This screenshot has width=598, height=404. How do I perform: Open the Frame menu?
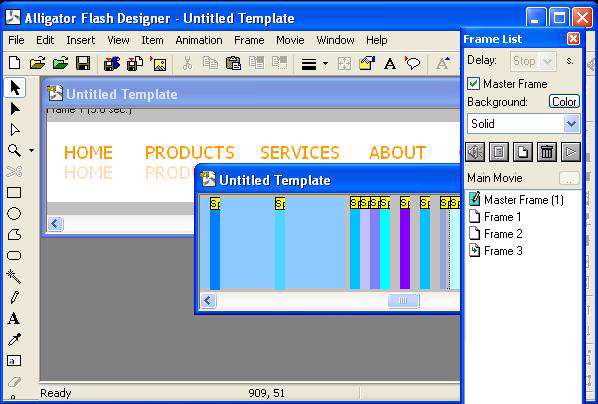[x=249, y=40]
